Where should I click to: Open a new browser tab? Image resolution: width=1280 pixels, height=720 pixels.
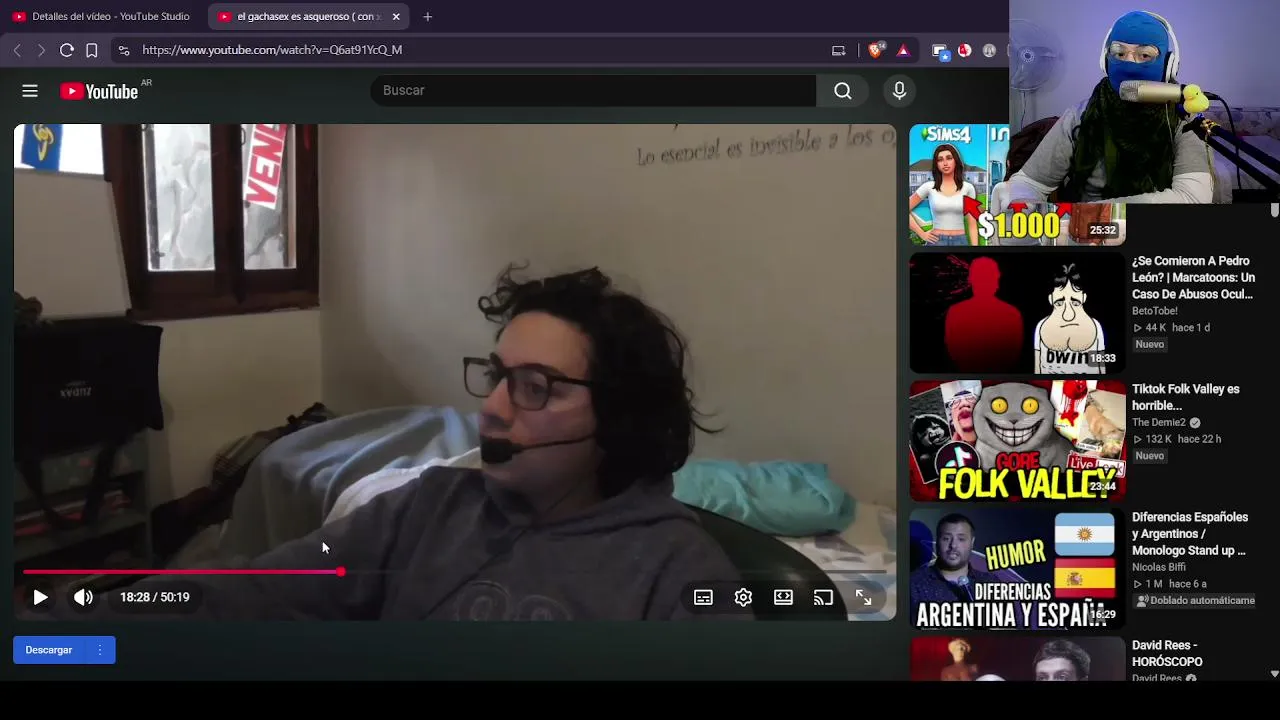427,17
